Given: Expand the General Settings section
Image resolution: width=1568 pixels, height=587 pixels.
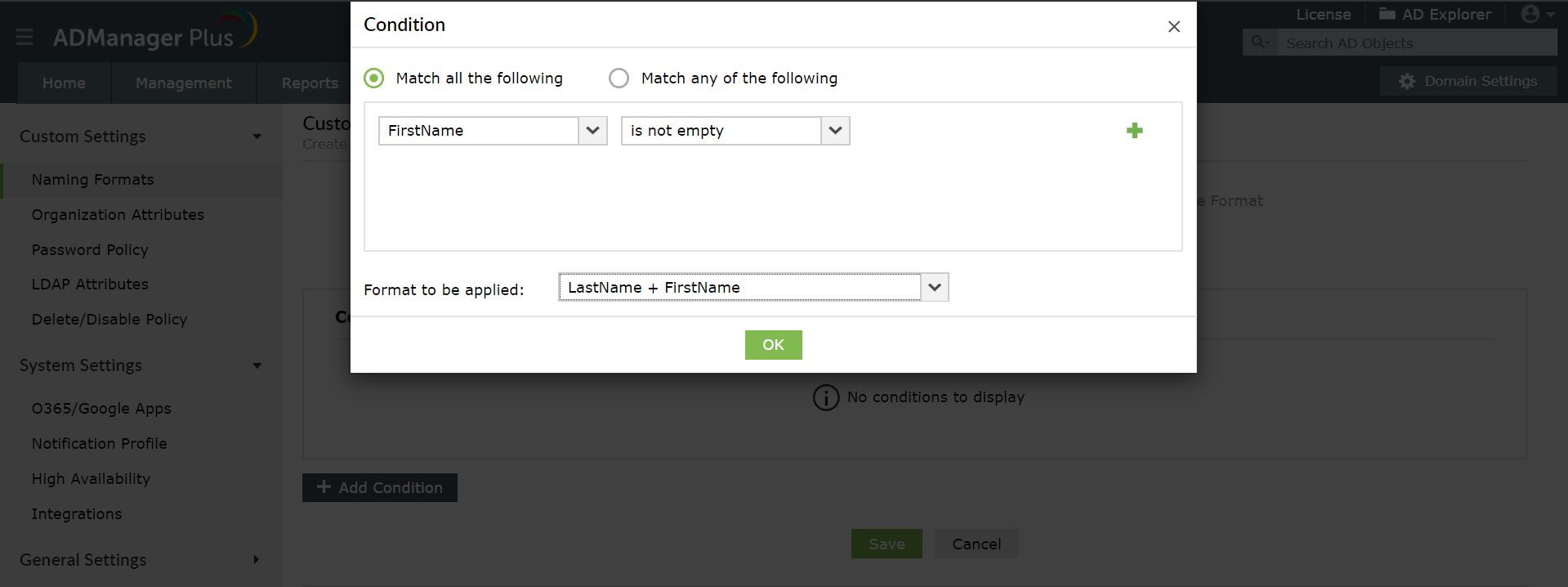Looking at the screenshot, I should (x=256, y=560).
